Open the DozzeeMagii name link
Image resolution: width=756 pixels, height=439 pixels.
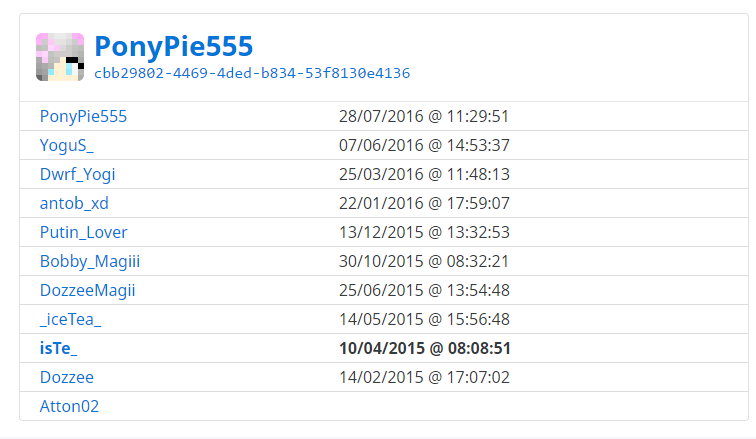pos(87,290)
